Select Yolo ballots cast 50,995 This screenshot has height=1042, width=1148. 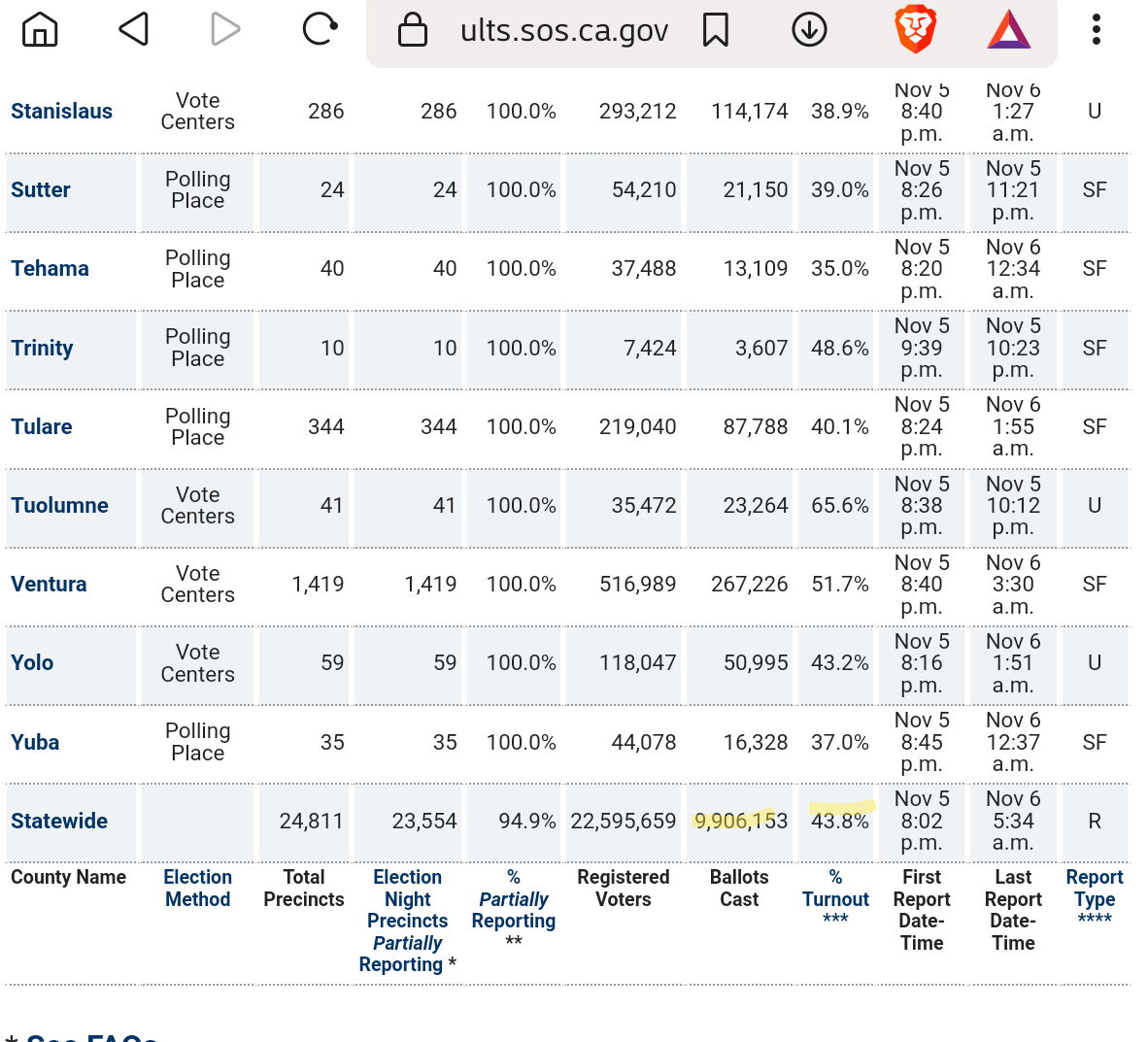coord(756,662)
